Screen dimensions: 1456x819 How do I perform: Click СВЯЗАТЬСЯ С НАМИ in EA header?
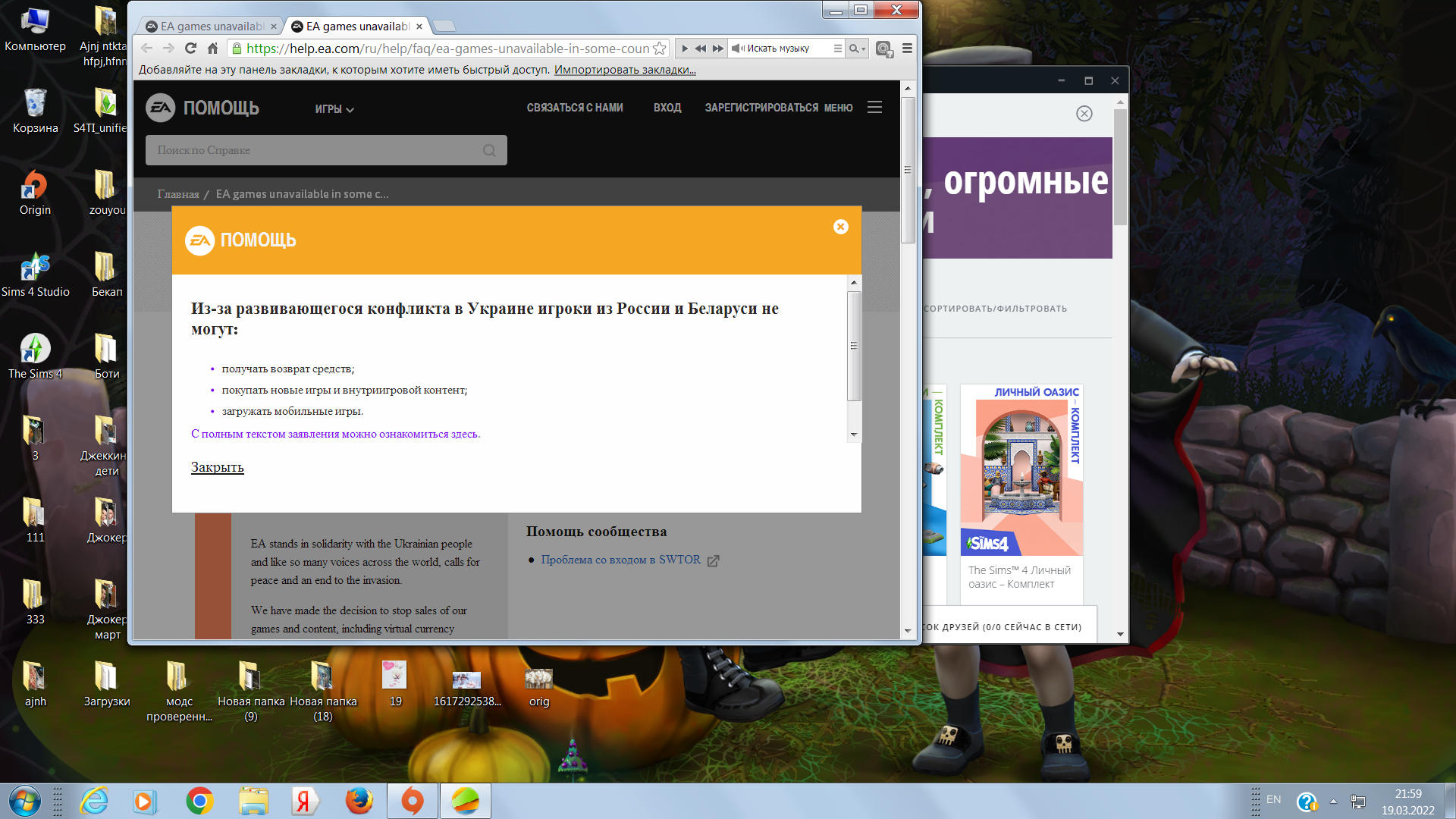(575, 108)
